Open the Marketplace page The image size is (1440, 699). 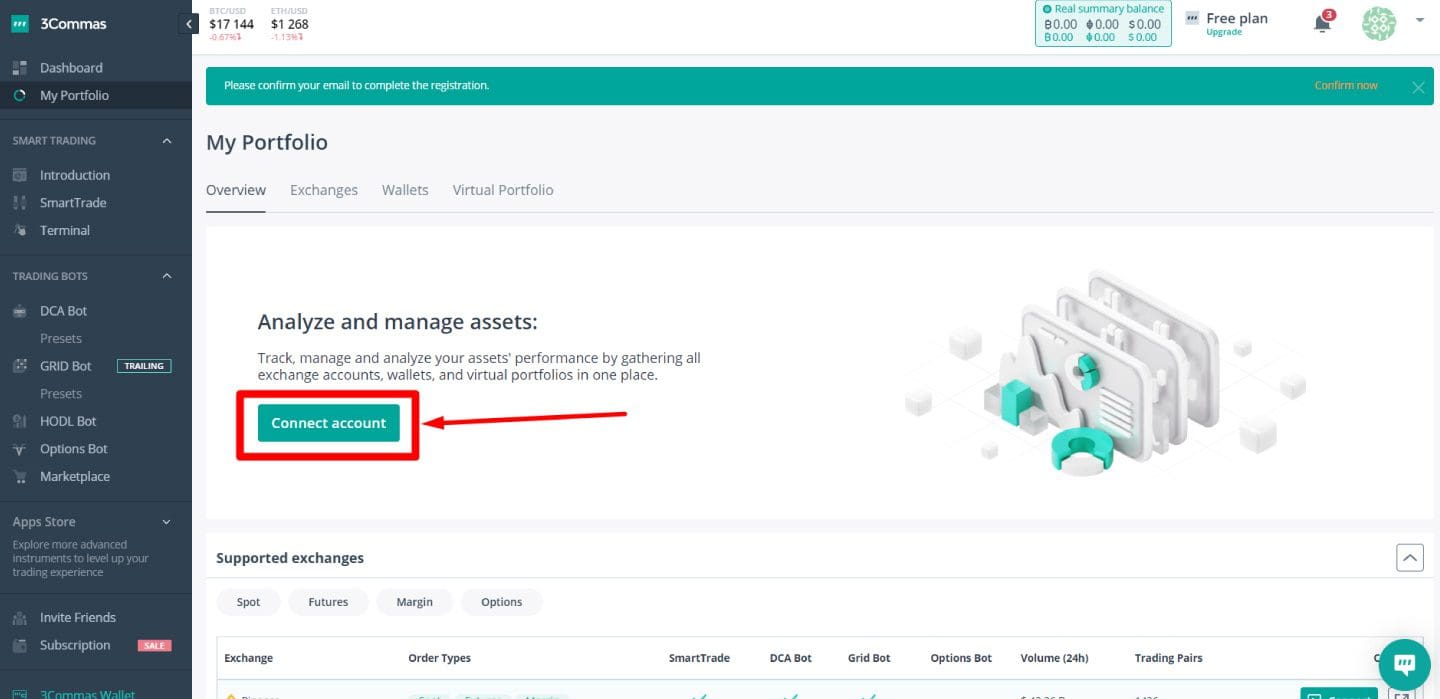point(75,476)
